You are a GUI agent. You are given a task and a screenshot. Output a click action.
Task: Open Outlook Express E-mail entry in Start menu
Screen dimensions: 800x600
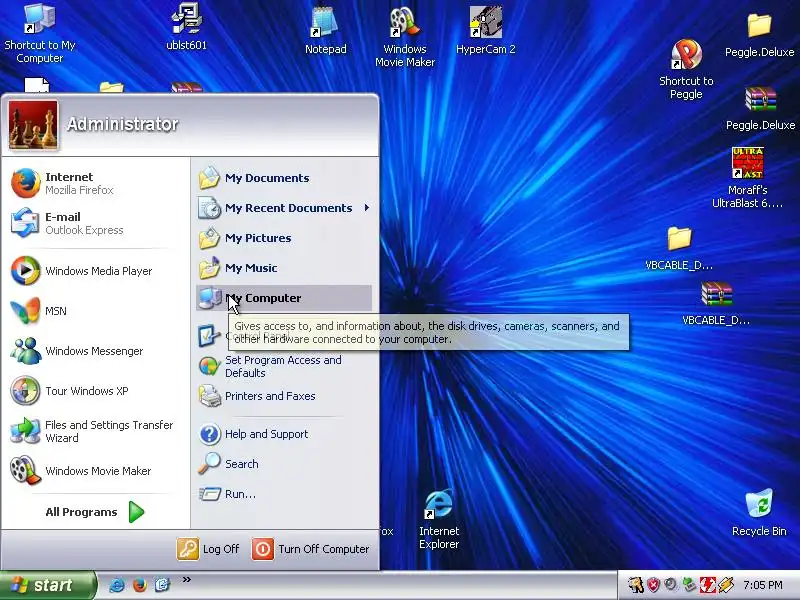[x=94, y=223]
